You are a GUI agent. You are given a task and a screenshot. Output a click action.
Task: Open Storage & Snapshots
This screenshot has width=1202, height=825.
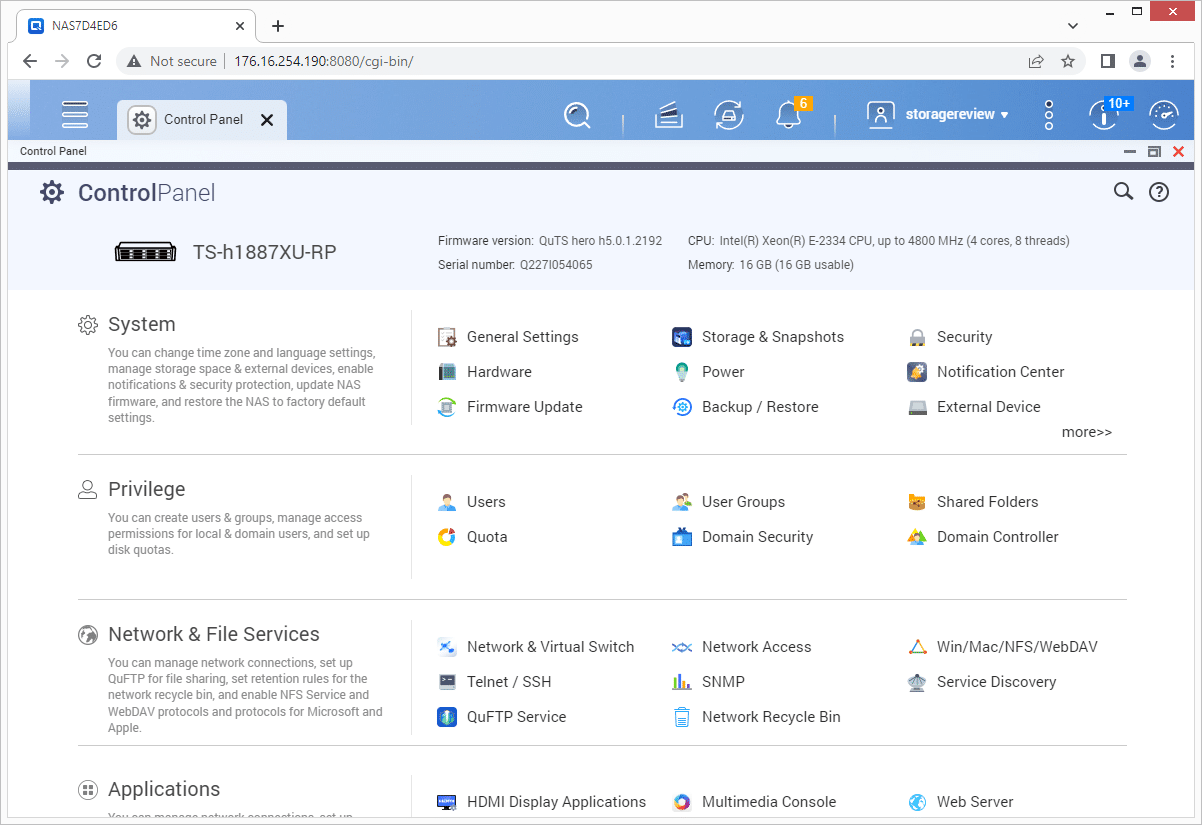click(x=758, y=337)
